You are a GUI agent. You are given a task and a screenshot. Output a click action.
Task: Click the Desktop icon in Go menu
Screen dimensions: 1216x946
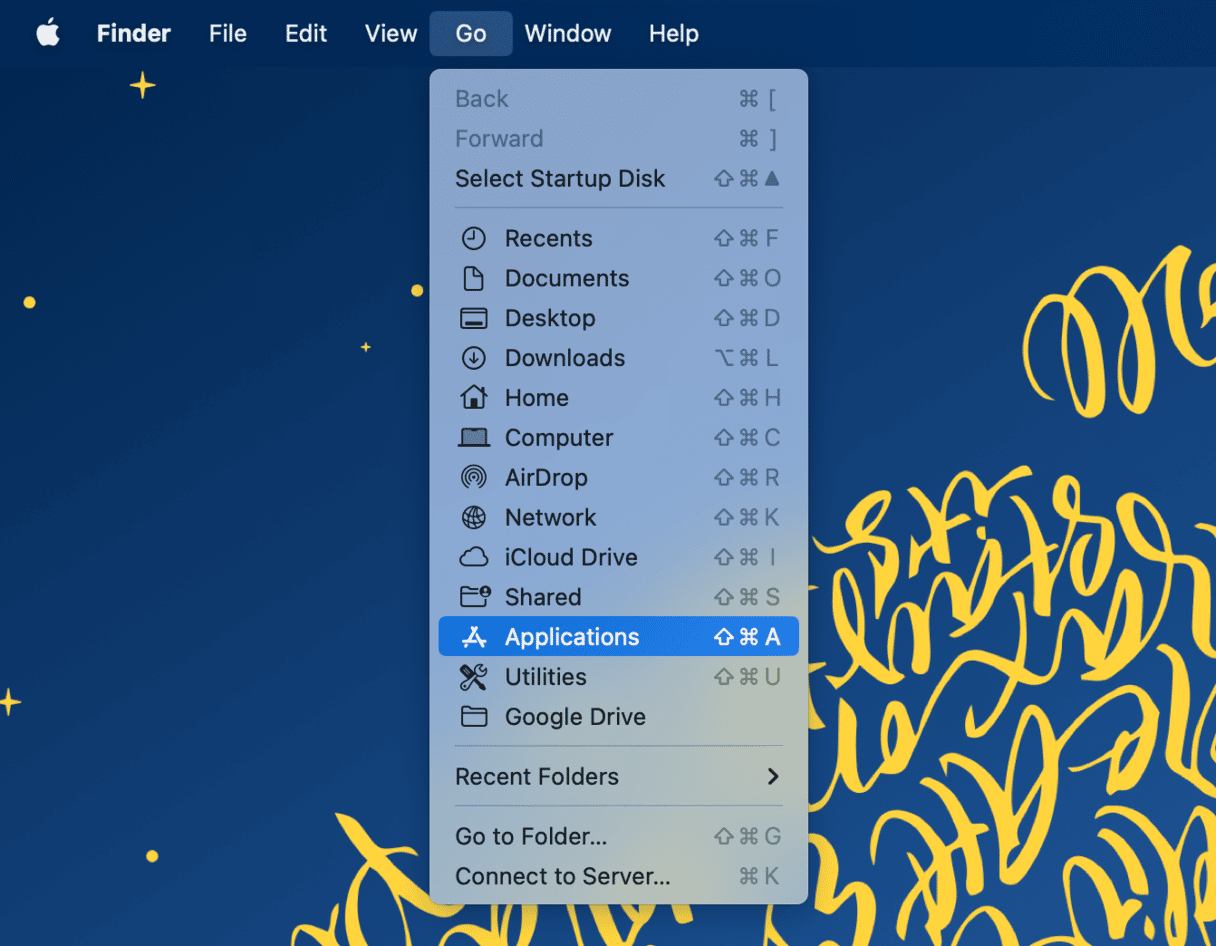(473, 318)
